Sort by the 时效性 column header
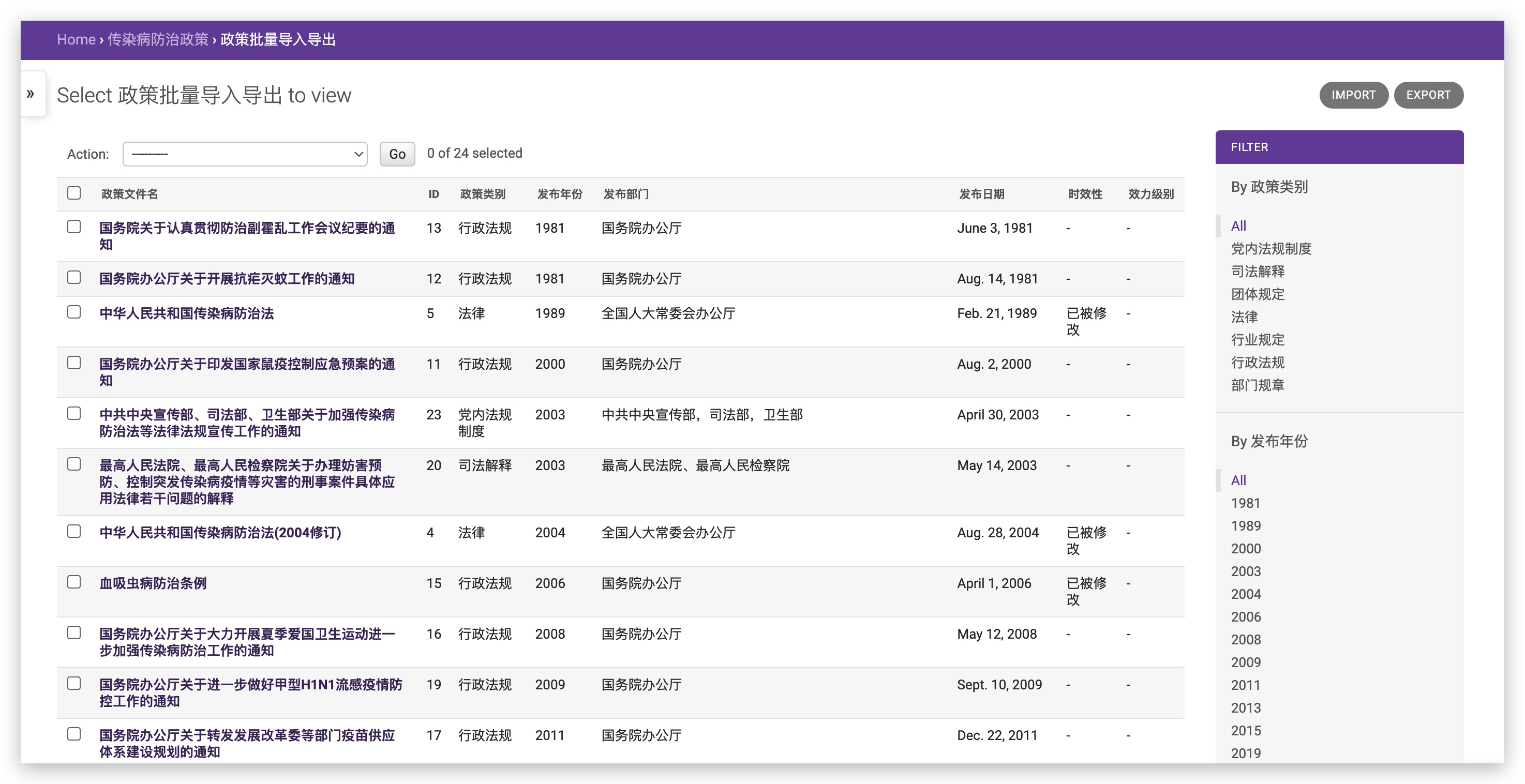Image resolution: width=1525 pixels, height=784 pixels. pos(1085,194)
